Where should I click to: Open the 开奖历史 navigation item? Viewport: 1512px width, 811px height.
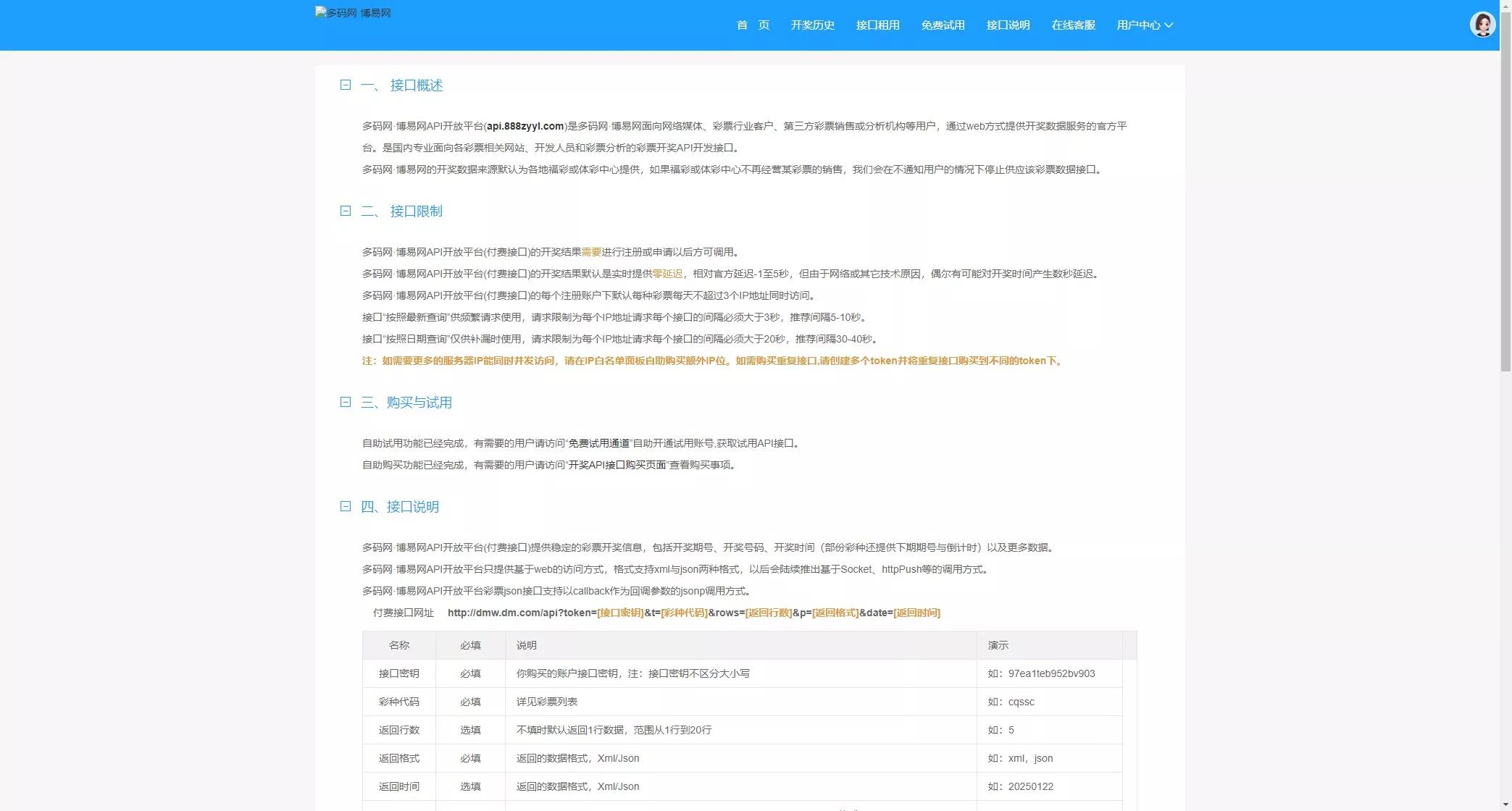[812, 25]
